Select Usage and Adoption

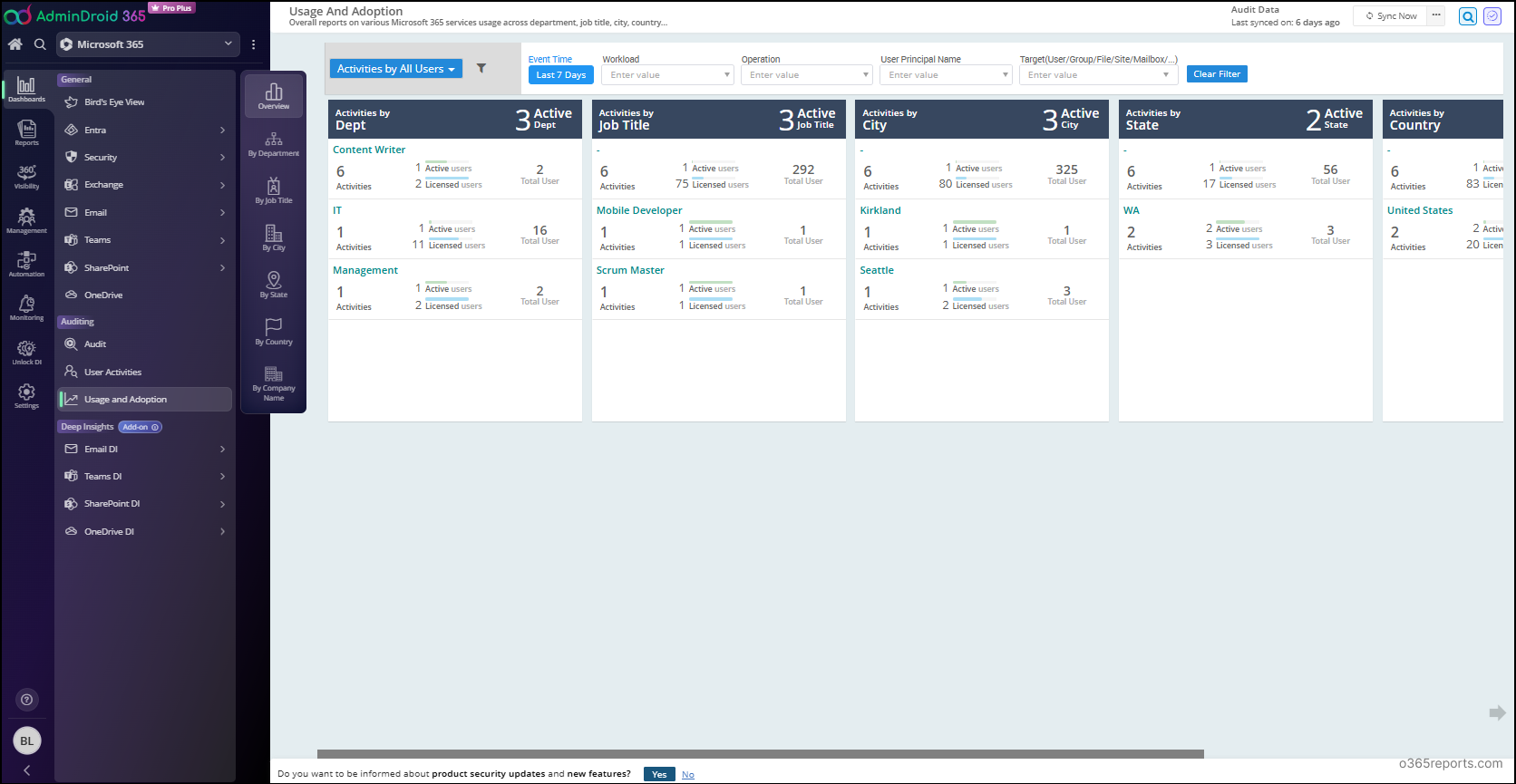click(145, 400)
